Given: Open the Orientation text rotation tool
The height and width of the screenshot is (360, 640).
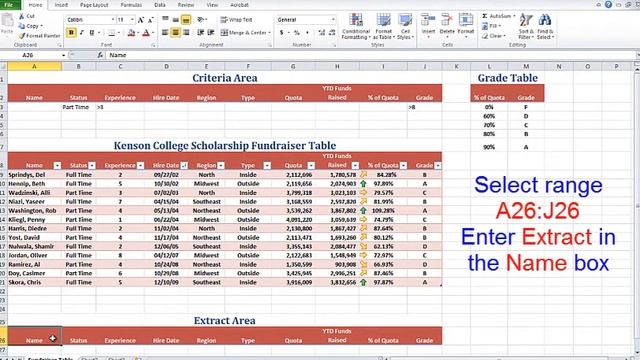Looking at the screenshot, I should tap(201, 19).
